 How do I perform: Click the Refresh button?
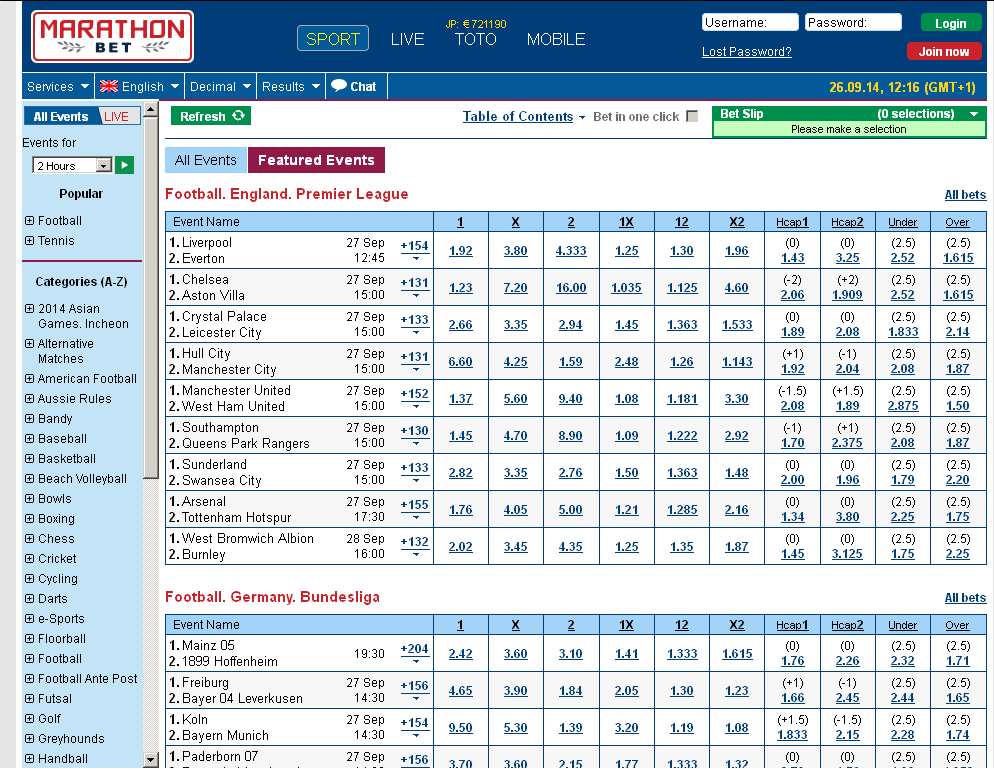[211, 116]
